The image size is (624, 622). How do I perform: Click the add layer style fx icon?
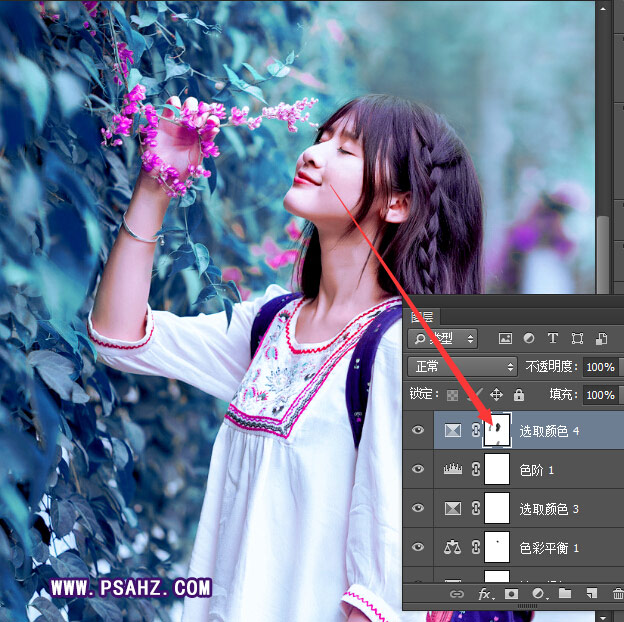point(485,594)
